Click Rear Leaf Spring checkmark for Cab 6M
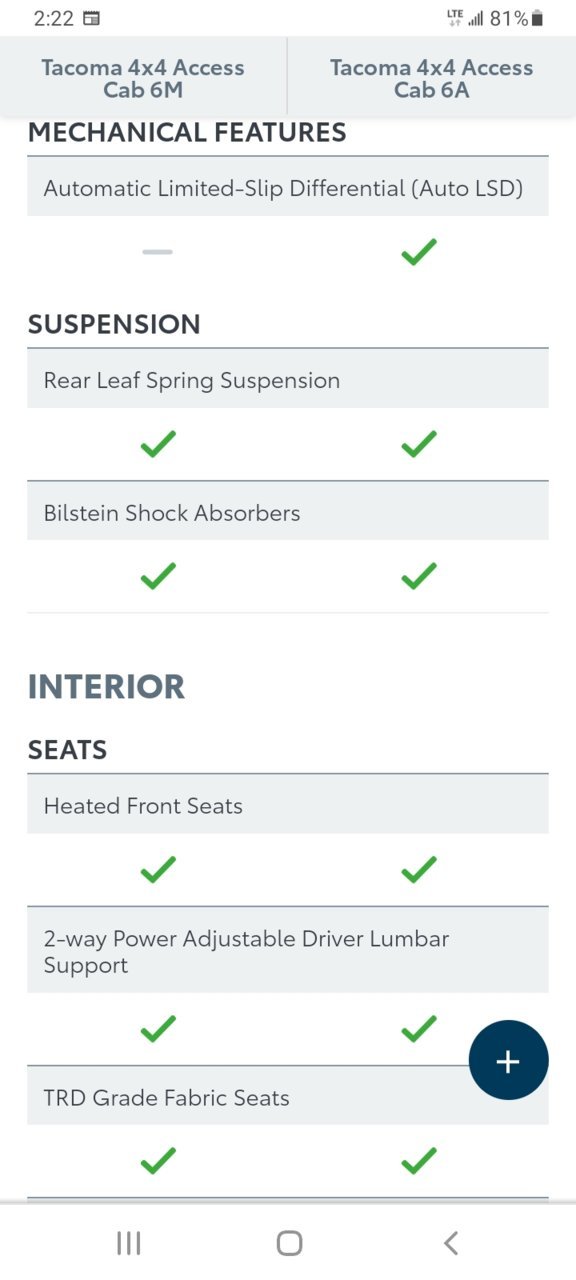This screenshot has height=1280, width=576. coord(158,443)
